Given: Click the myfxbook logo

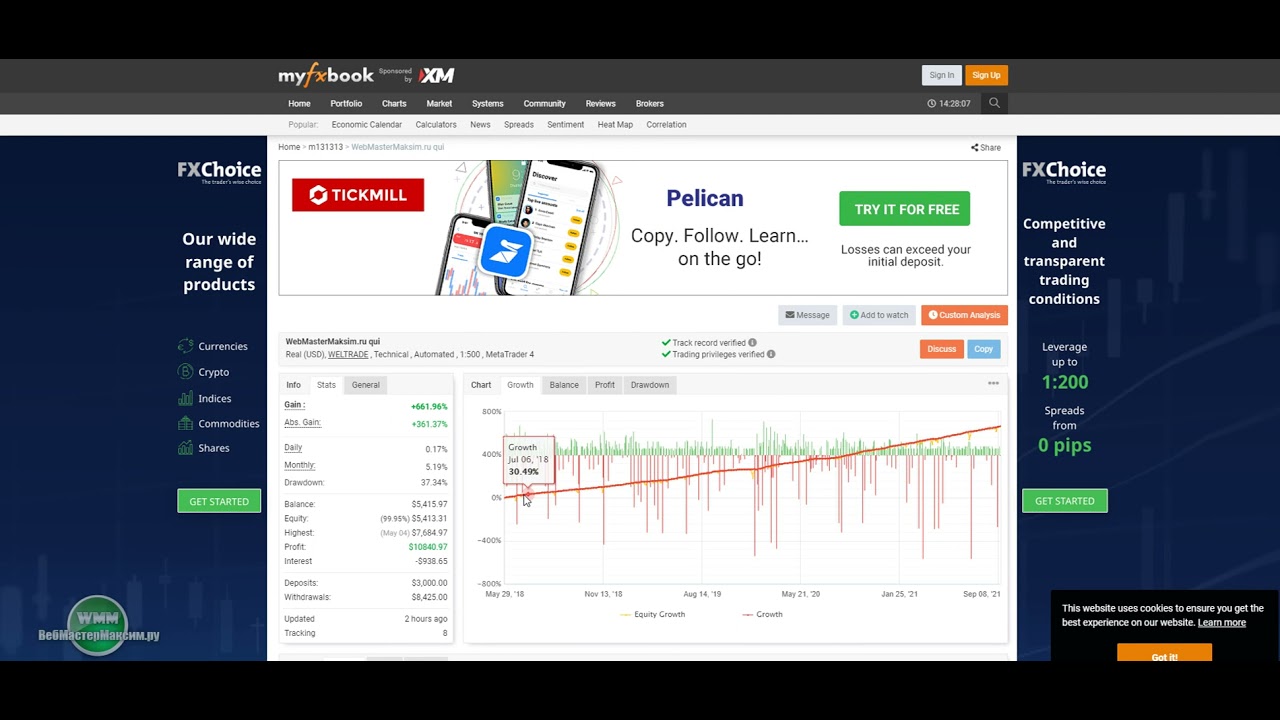Looking at the screenshot, I should click(326, 75).
